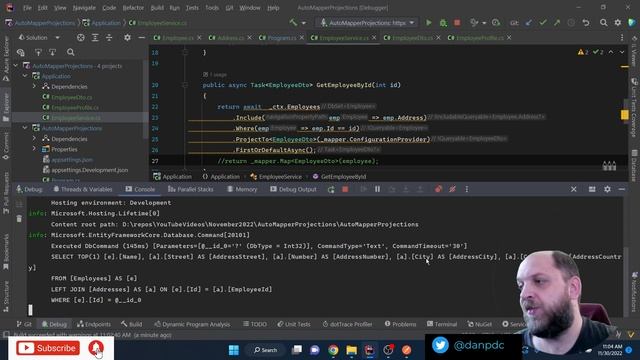Hide the debug tool window with its minus icon
This screenshot has height=360, width=640.
click(622, 189)
